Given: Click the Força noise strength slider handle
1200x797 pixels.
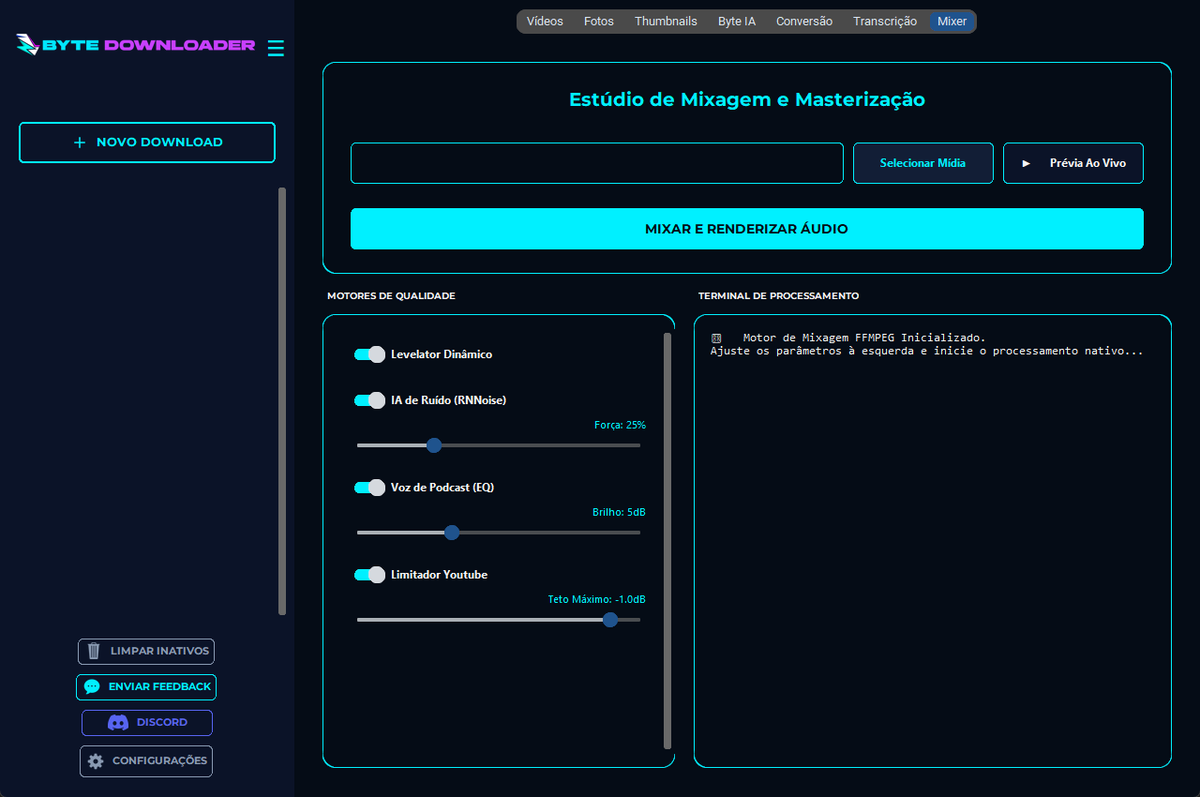Looking at the screenshot, I should [x=434, y=445].
